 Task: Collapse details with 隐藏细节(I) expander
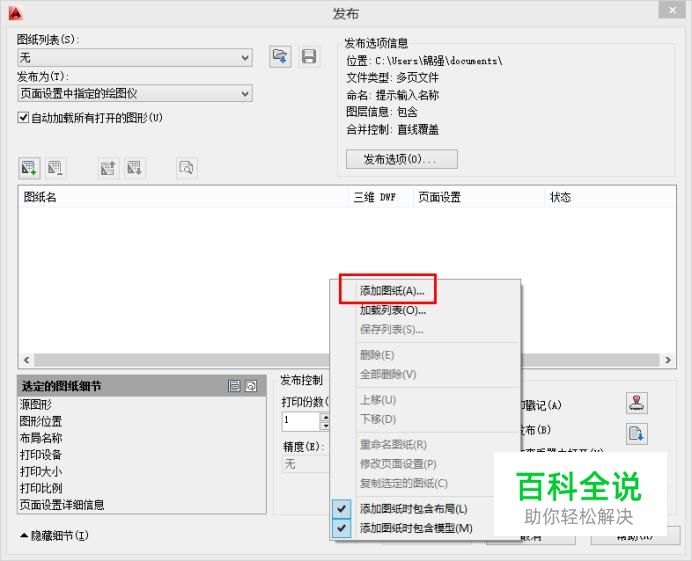[54, 535]
